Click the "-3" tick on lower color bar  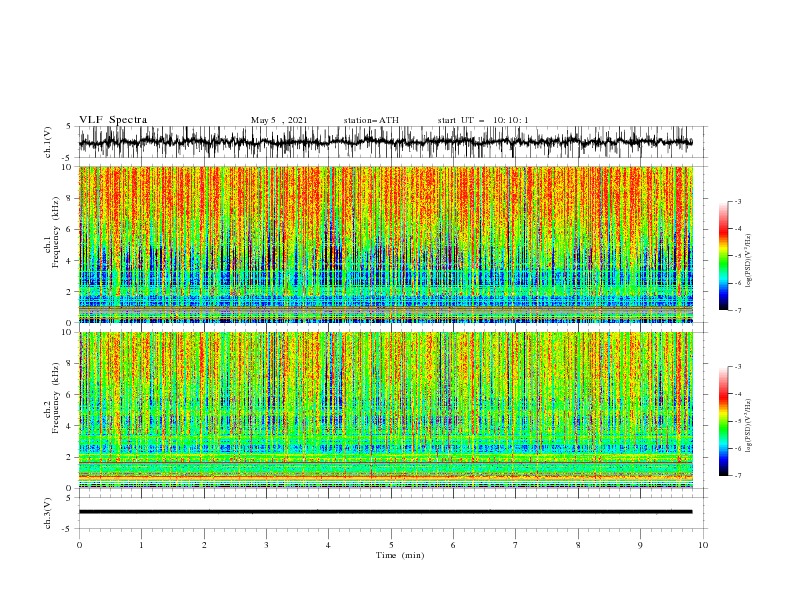coord(737,367)
